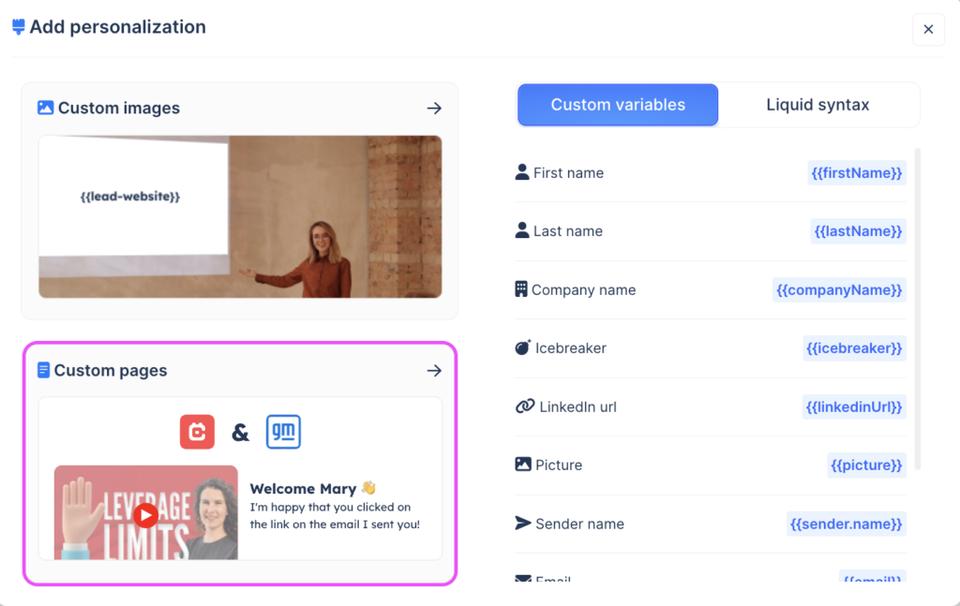Click the custom image preview with presenter

coord(240,217)
